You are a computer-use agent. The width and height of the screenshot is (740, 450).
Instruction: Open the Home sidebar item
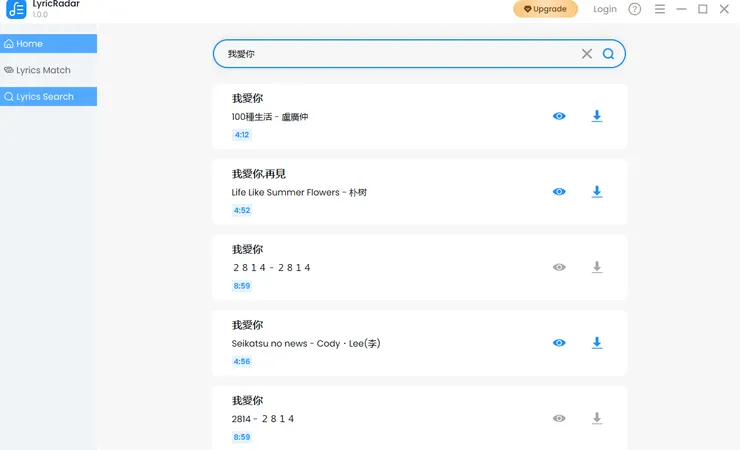49,43
